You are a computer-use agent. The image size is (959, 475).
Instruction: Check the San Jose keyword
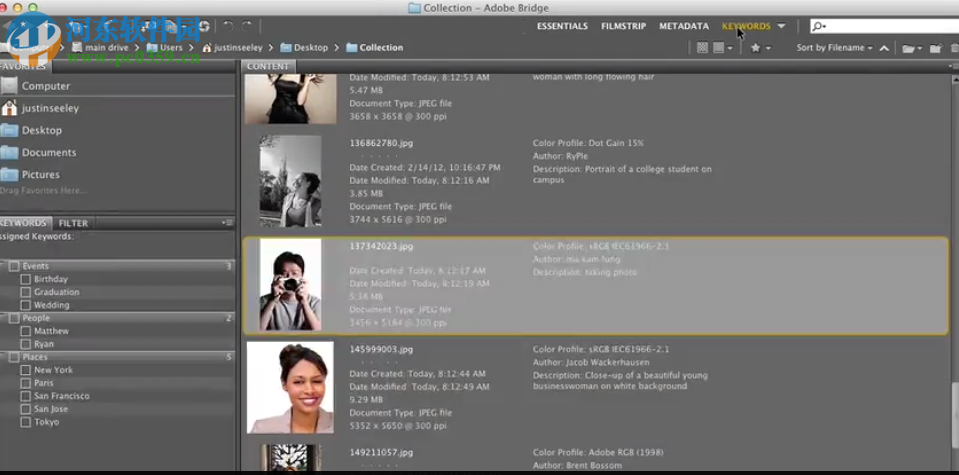(x=25, y=409)
